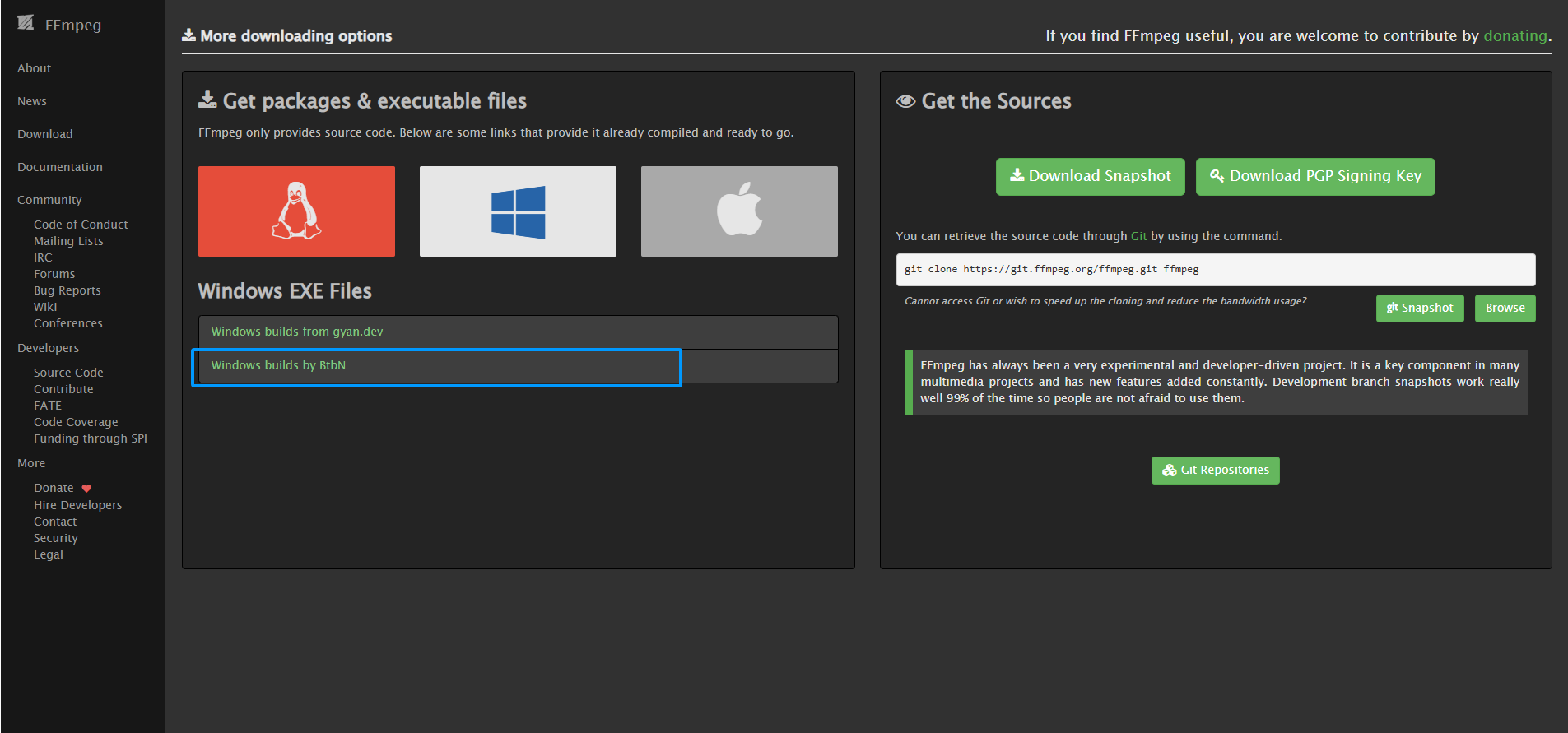This screenshot has height=733, width=1568.
Task: Click the Windows EXE Files heading
Action: pyautogui.click(x=285, y=291)
